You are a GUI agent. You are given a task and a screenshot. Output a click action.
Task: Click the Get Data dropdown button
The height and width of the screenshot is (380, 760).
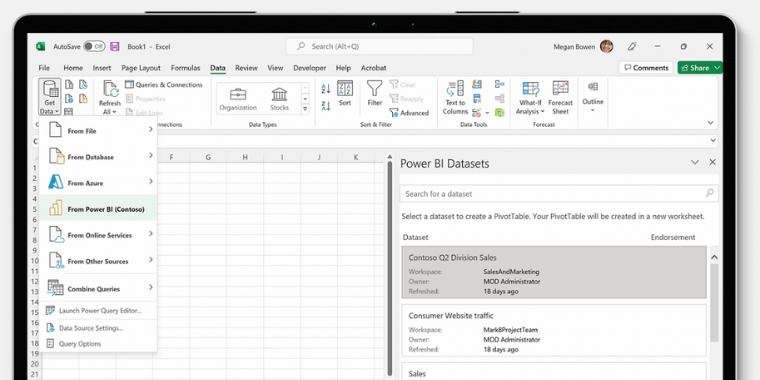pyautogui.click(x=49, y=97)
